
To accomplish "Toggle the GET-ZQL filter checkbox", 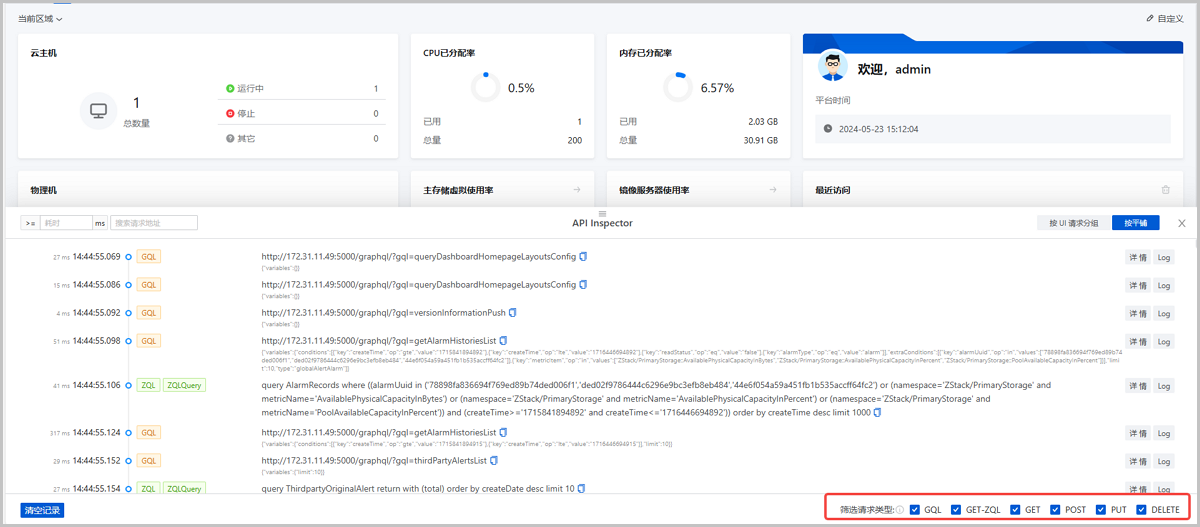I will tap(957, 510).
